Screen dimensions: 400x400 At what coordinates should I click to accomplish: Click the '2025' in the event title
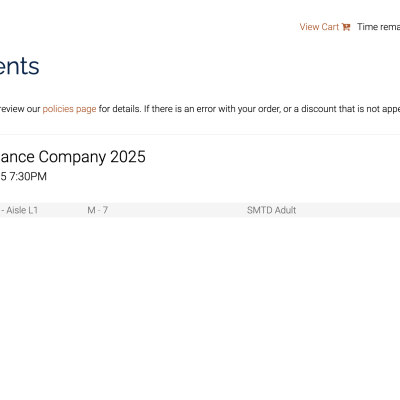[128, 157]
